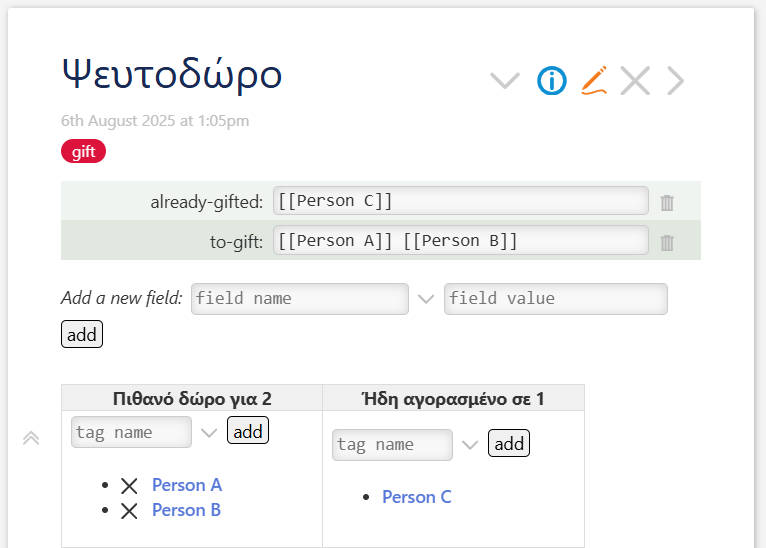766x548 pixels.
Task: Click add button for new field
Action: 82,335
